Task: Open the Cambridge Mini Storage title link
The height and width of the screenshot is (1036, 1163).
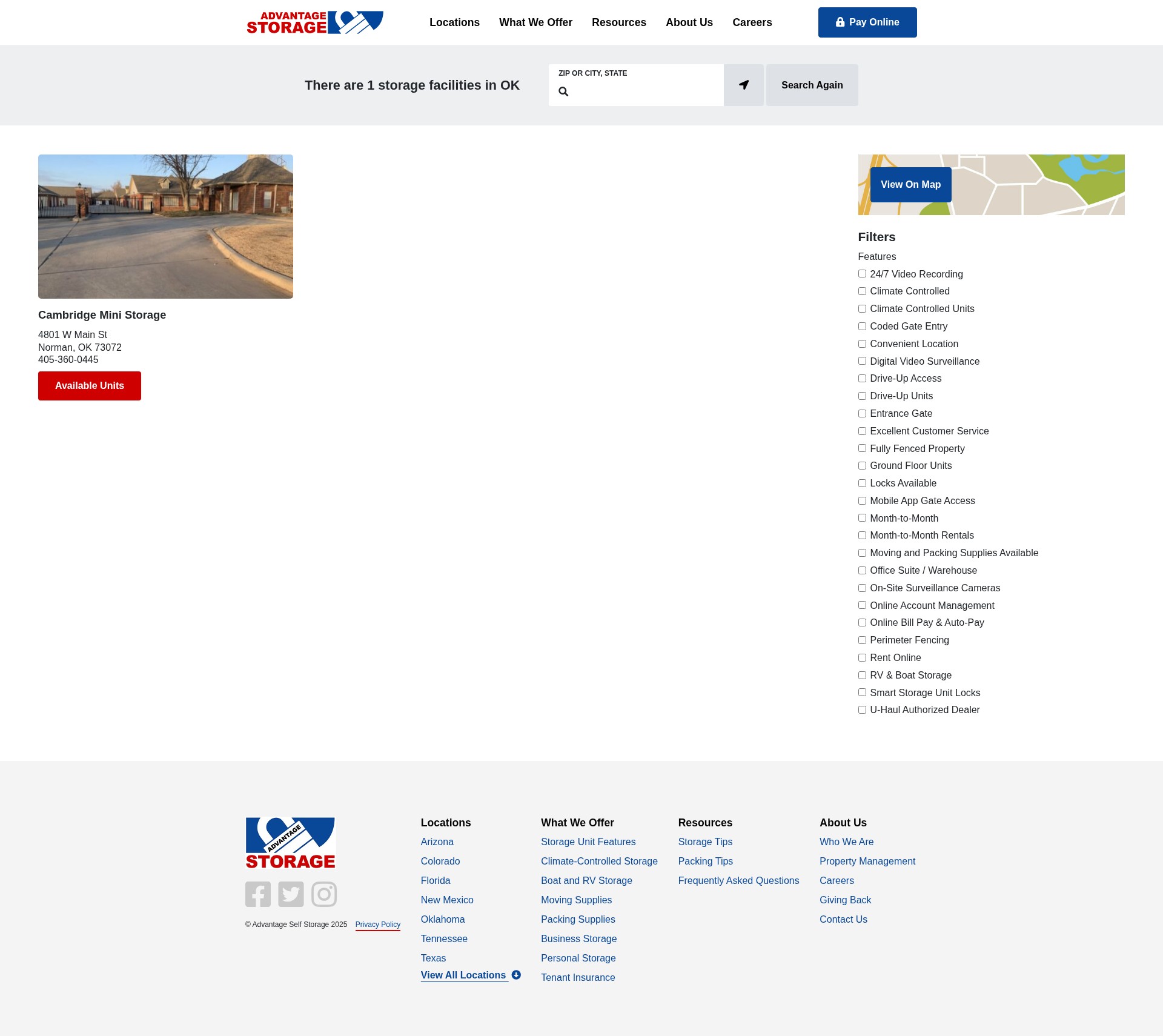Action: pos(102,315)
